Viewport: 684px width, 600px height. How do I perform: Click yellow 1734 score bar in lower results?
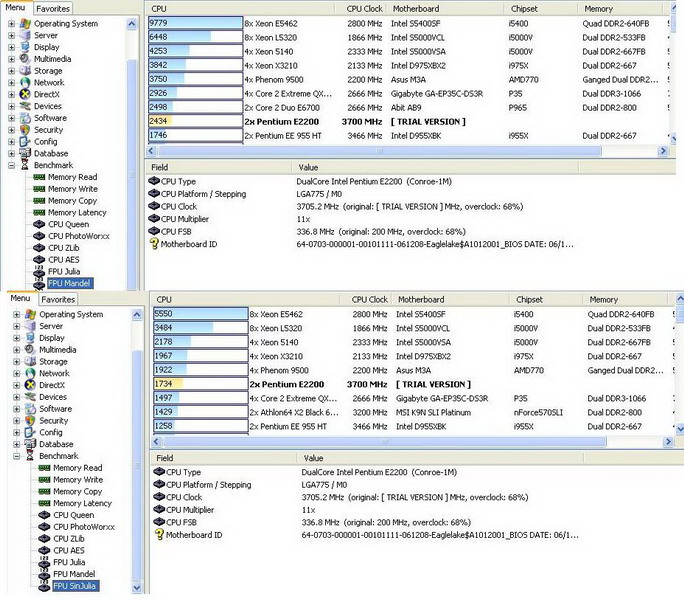point(200,384)
